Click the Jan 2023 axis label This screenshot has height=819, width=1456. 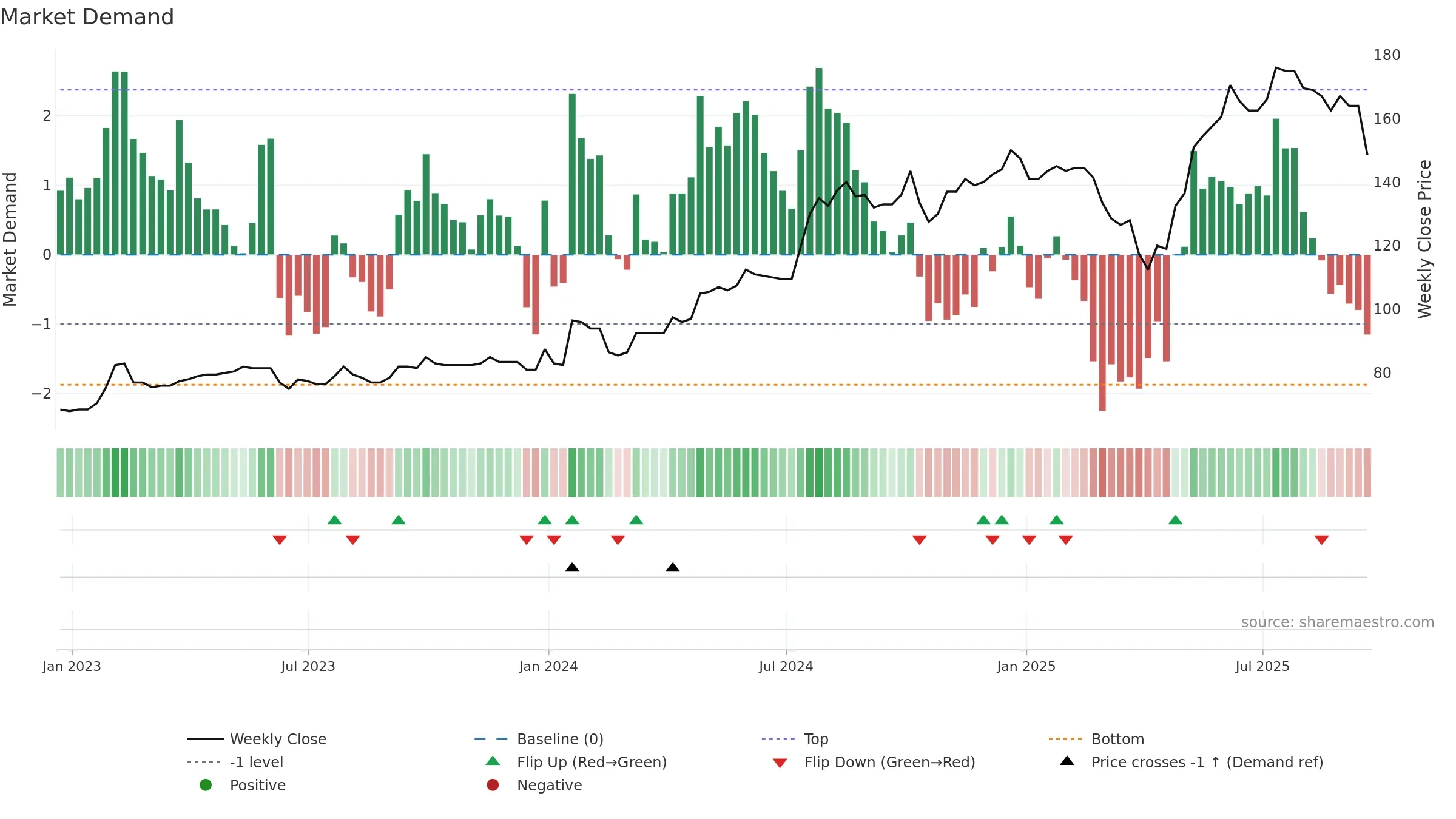tap(72, 666)
